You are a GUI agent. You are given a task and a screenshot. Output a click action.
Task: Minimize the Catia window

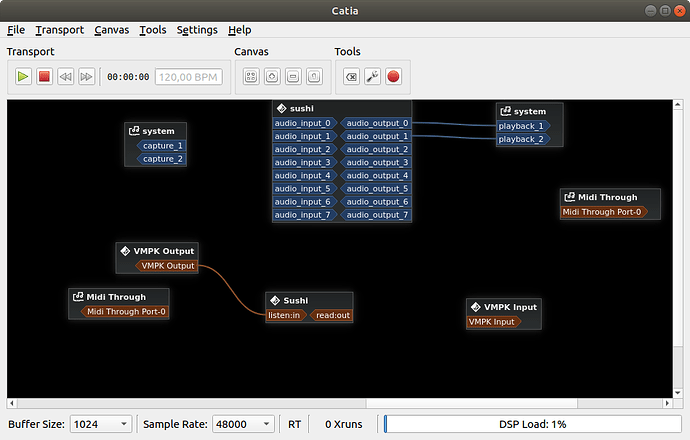tap(650, 11)
